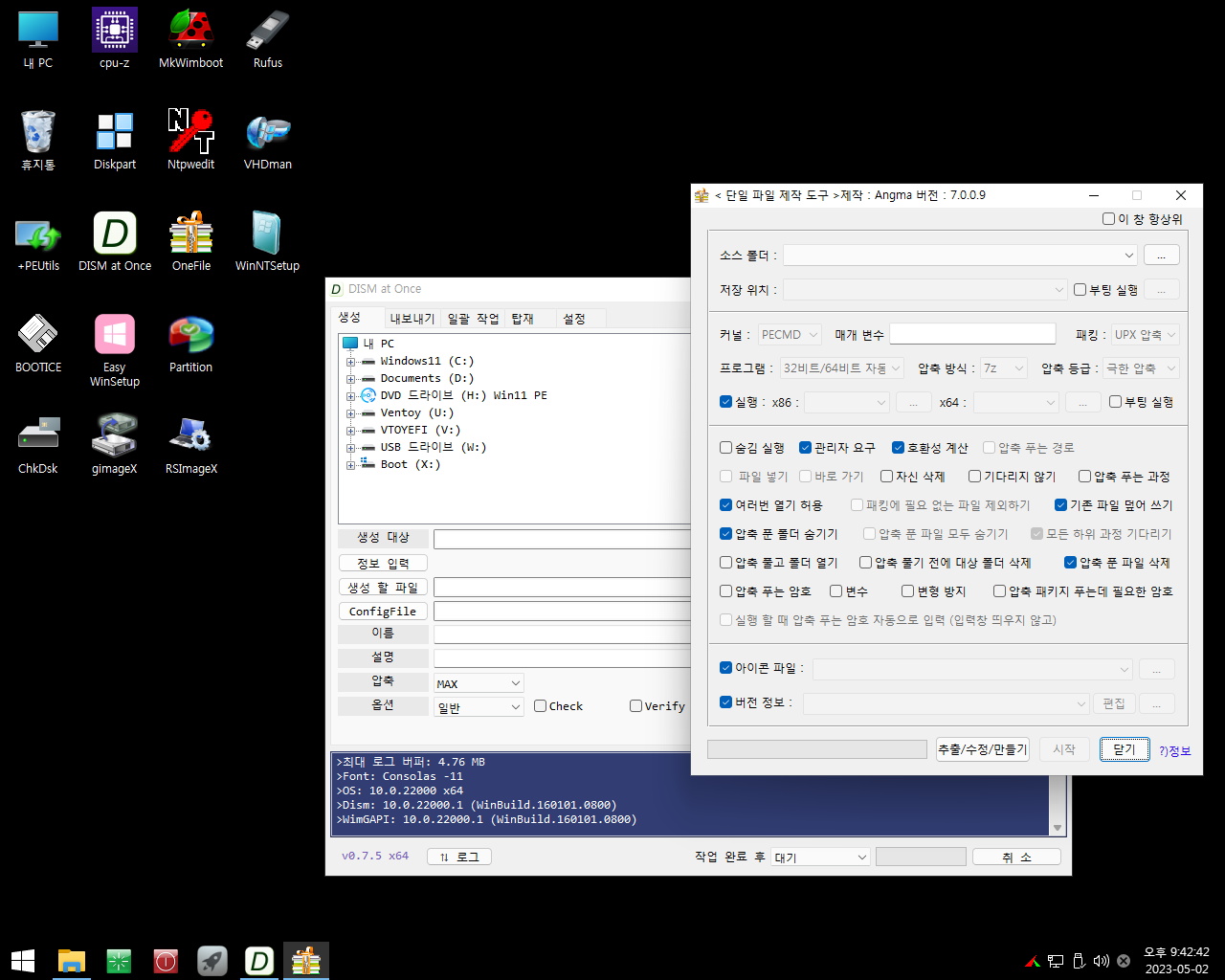Switch to the 내보내기 tab
The image size is (1225, 980).
click(412, 319)
